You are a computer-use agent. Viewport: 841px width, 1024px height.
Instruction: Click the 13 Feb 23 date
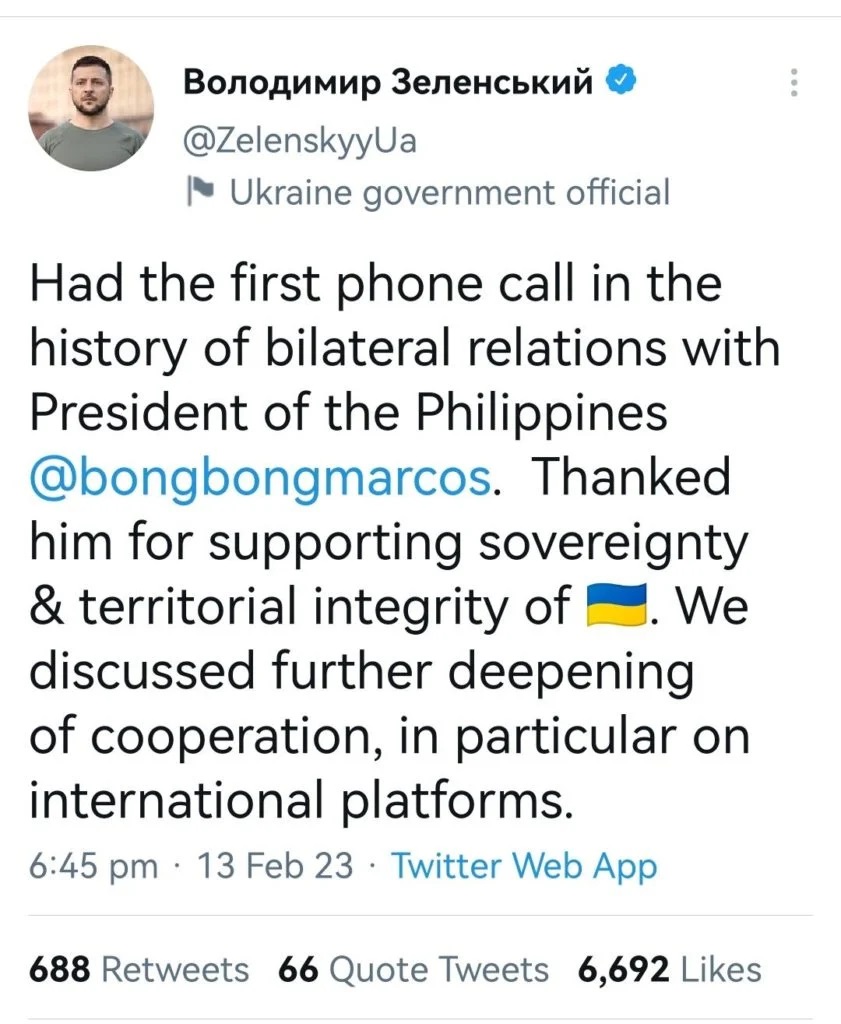276,865
